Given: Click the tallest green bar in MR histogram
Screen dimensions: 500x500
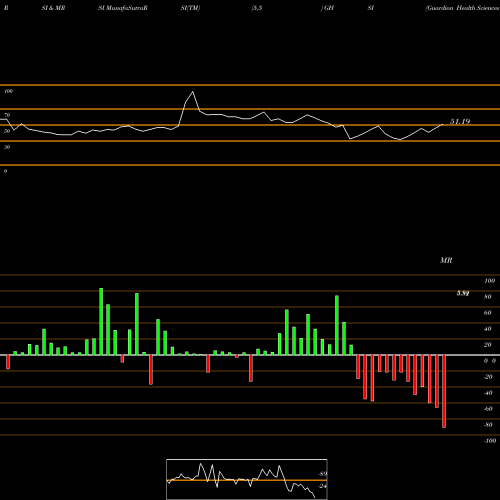Looking at the screenshot, I should 101,321.
